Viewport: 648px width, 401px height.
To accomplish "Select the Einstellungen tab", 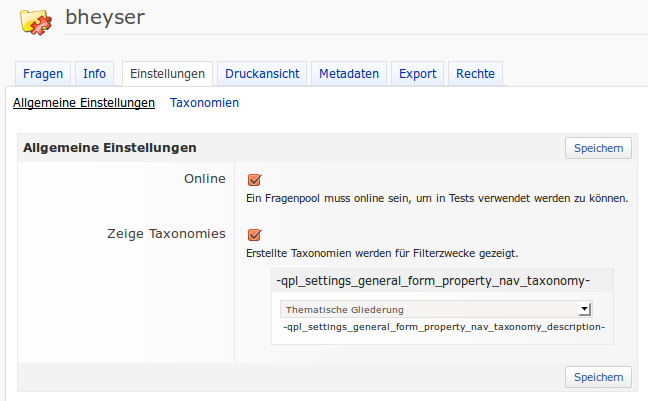I will (x=167, y=74).
